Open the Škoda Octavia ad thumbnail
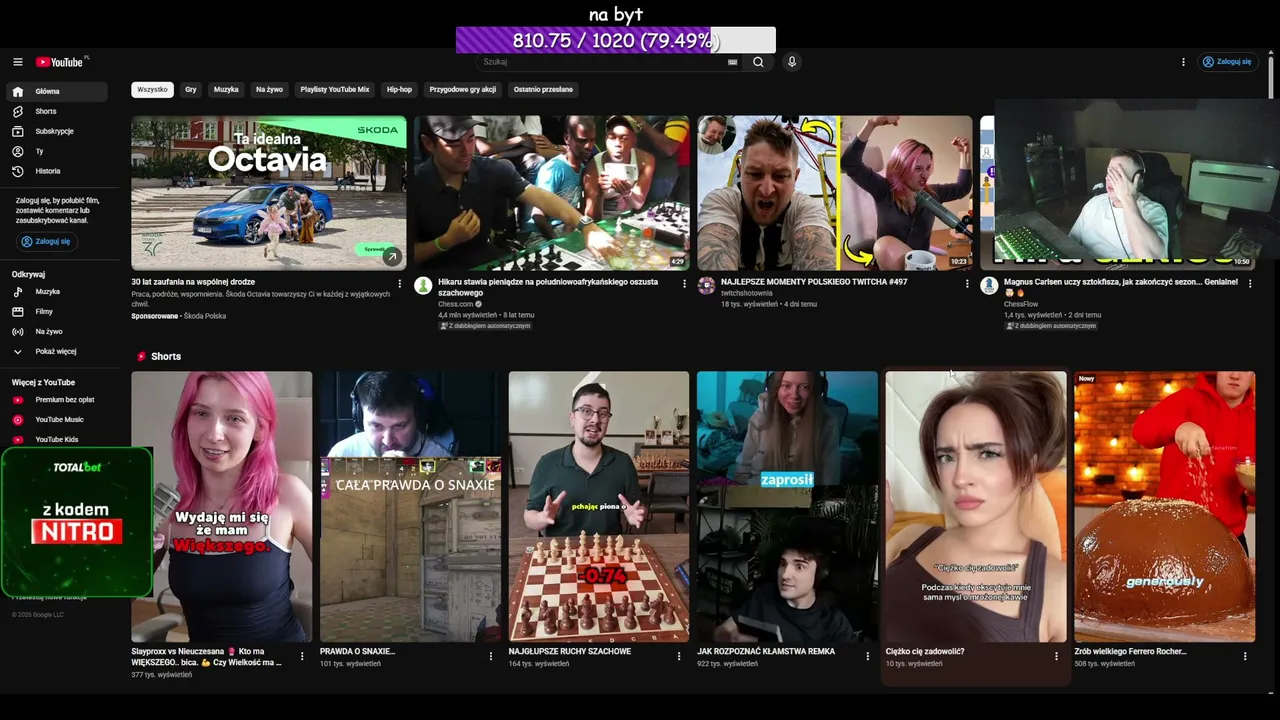 [x=269, y=193]
